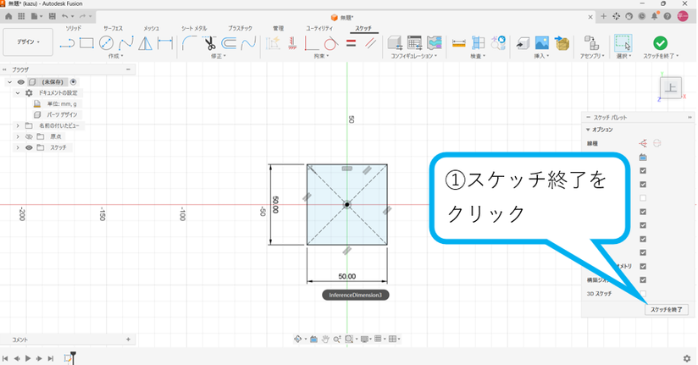Toggle the red construction linetype icon
698x365 pixels.
643,143
